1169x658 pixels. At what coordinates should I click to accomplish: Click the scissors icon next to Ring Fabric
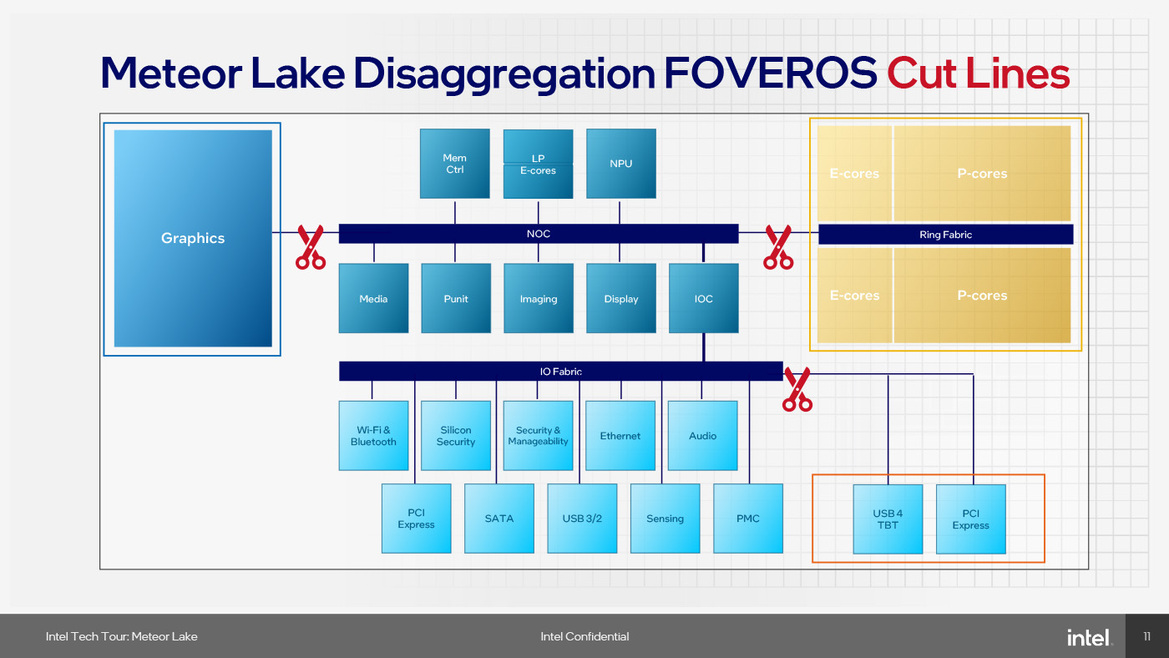[x=778, y=247]
